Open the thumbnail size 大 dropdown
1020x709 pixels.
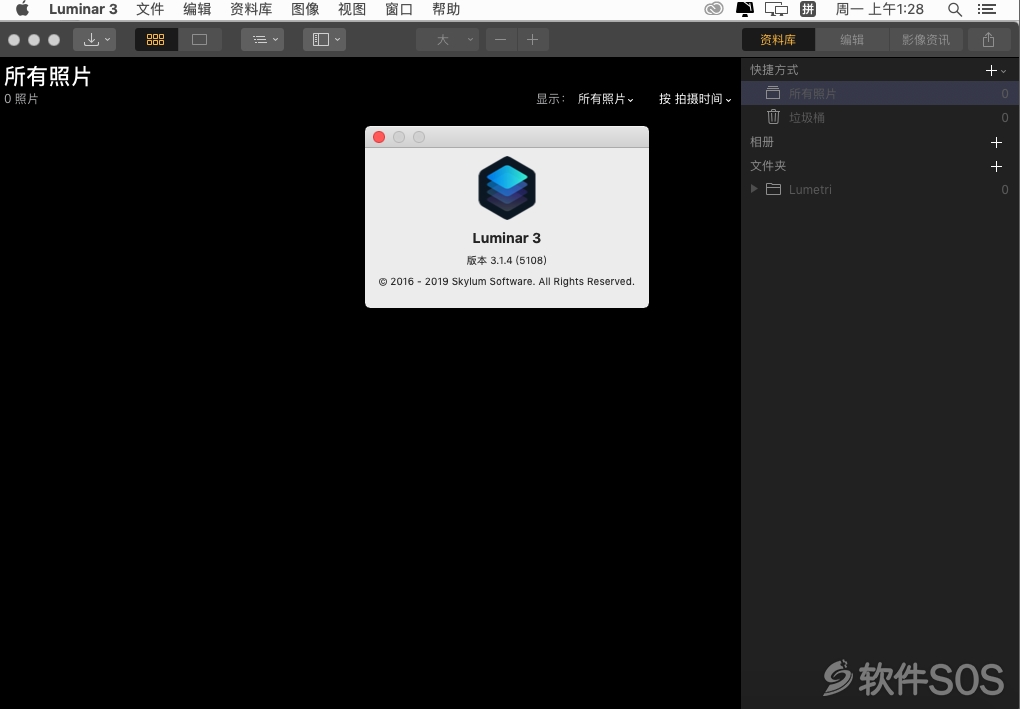(448, 40)
